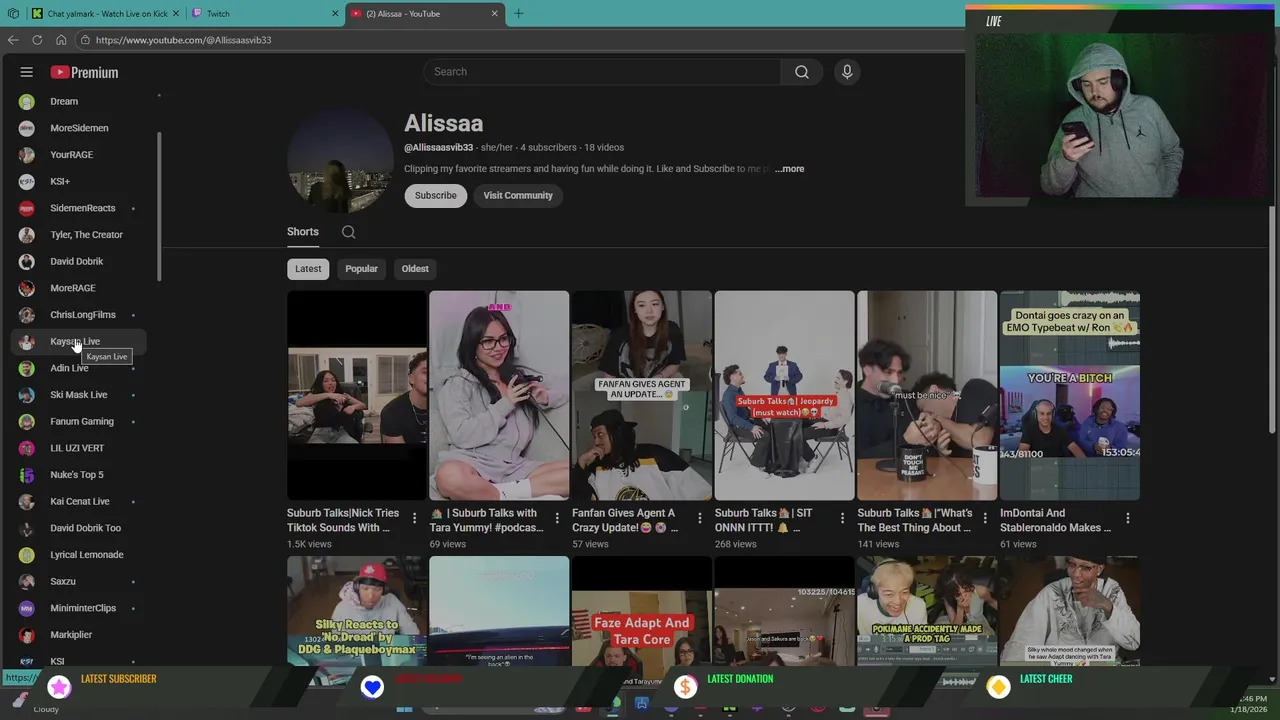Open the browser workspaces icon beside tabs
The height and width of the screenshot is (720, 1280).
13,14
